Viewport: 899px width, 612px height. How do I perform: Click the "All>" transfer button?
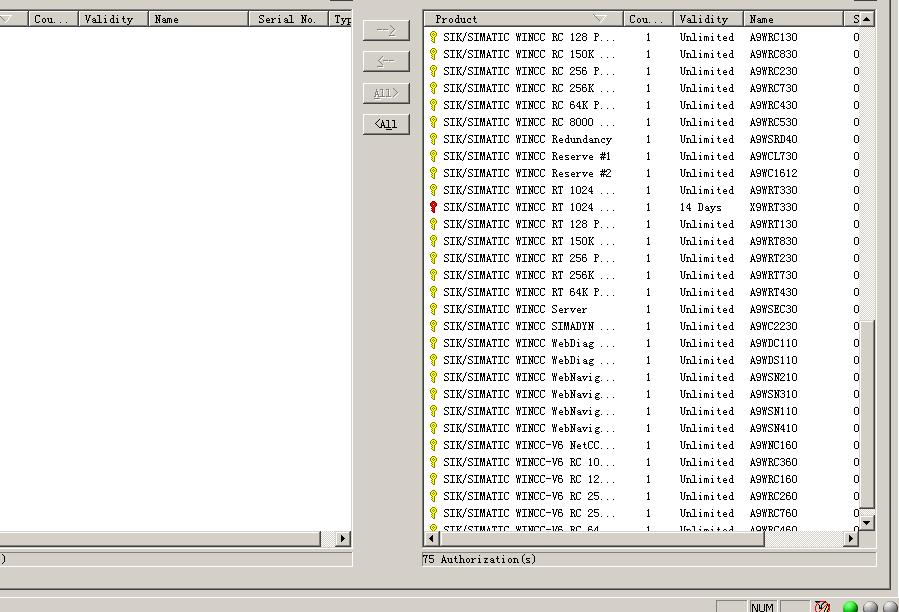386,93
